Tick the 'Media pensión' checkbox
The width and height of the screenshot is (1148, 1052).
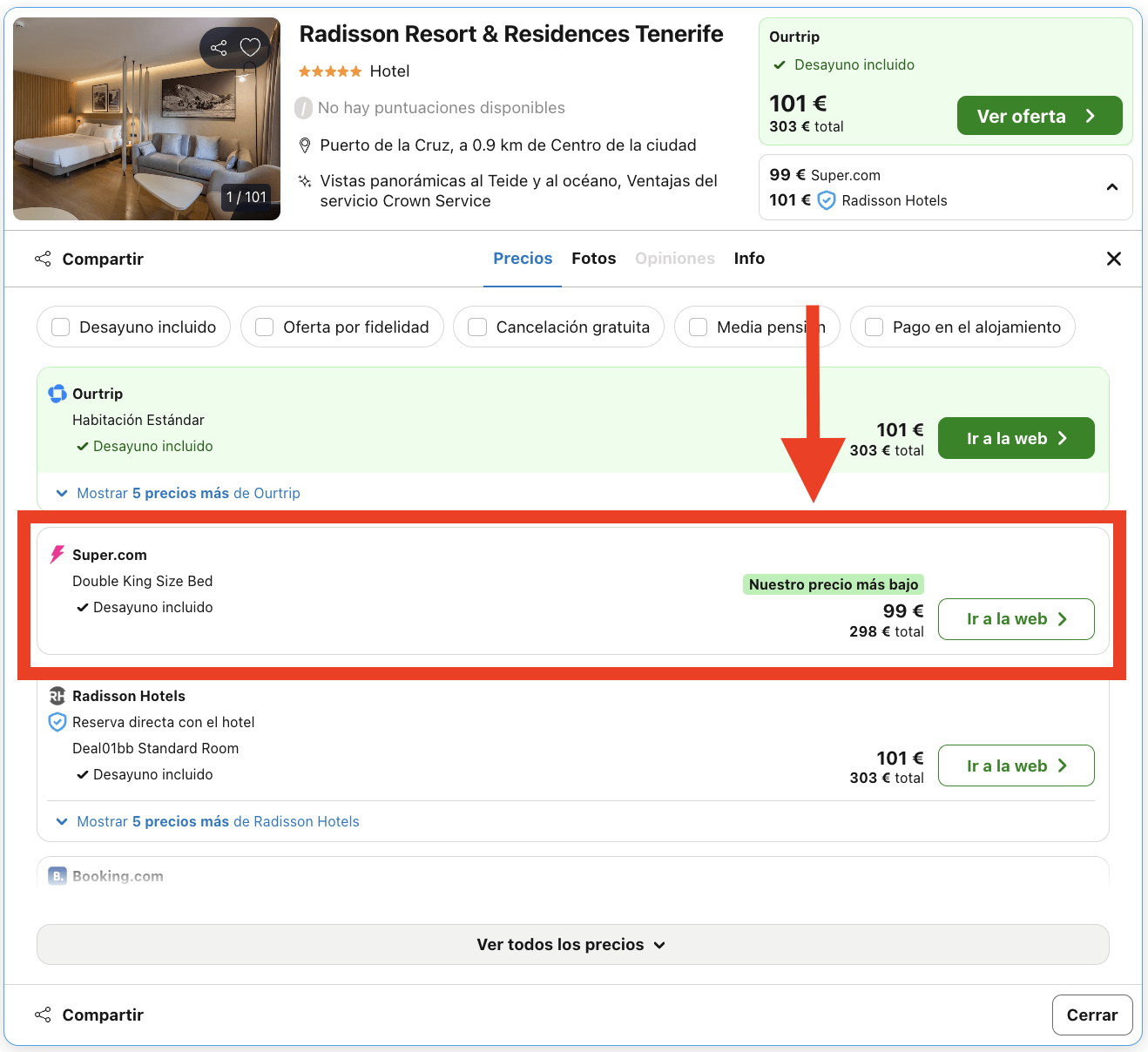[x=699, y=327]
